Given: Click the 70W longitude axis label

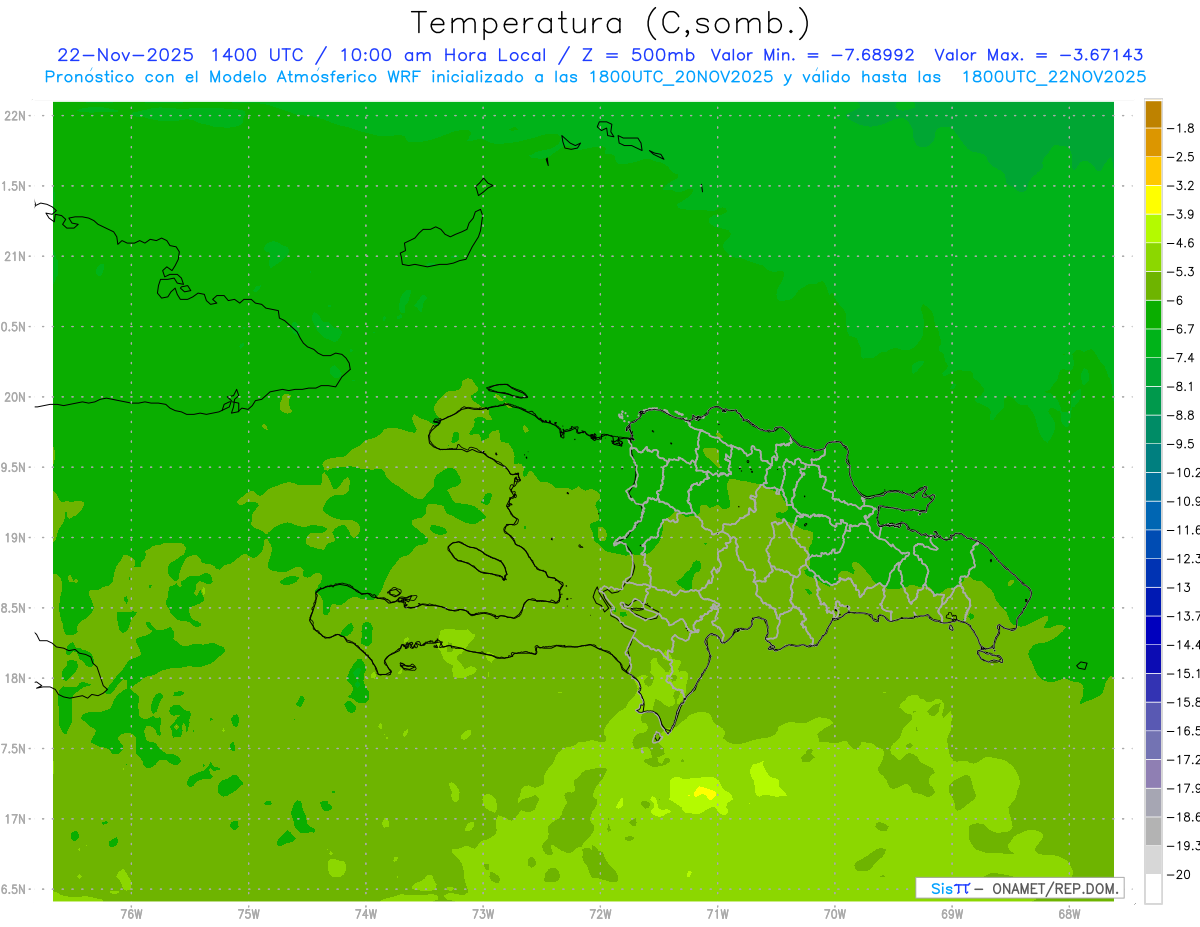Looking at the screenshot, I should (835, 914).
